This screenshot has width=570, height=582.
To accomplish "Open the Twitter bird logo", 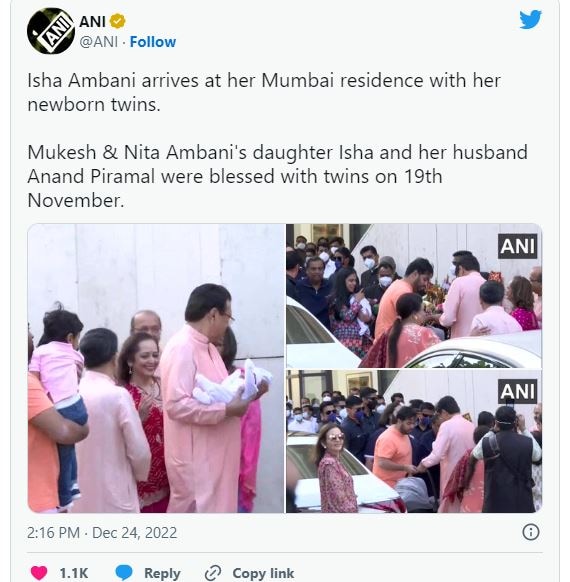I will pos(530,20).
